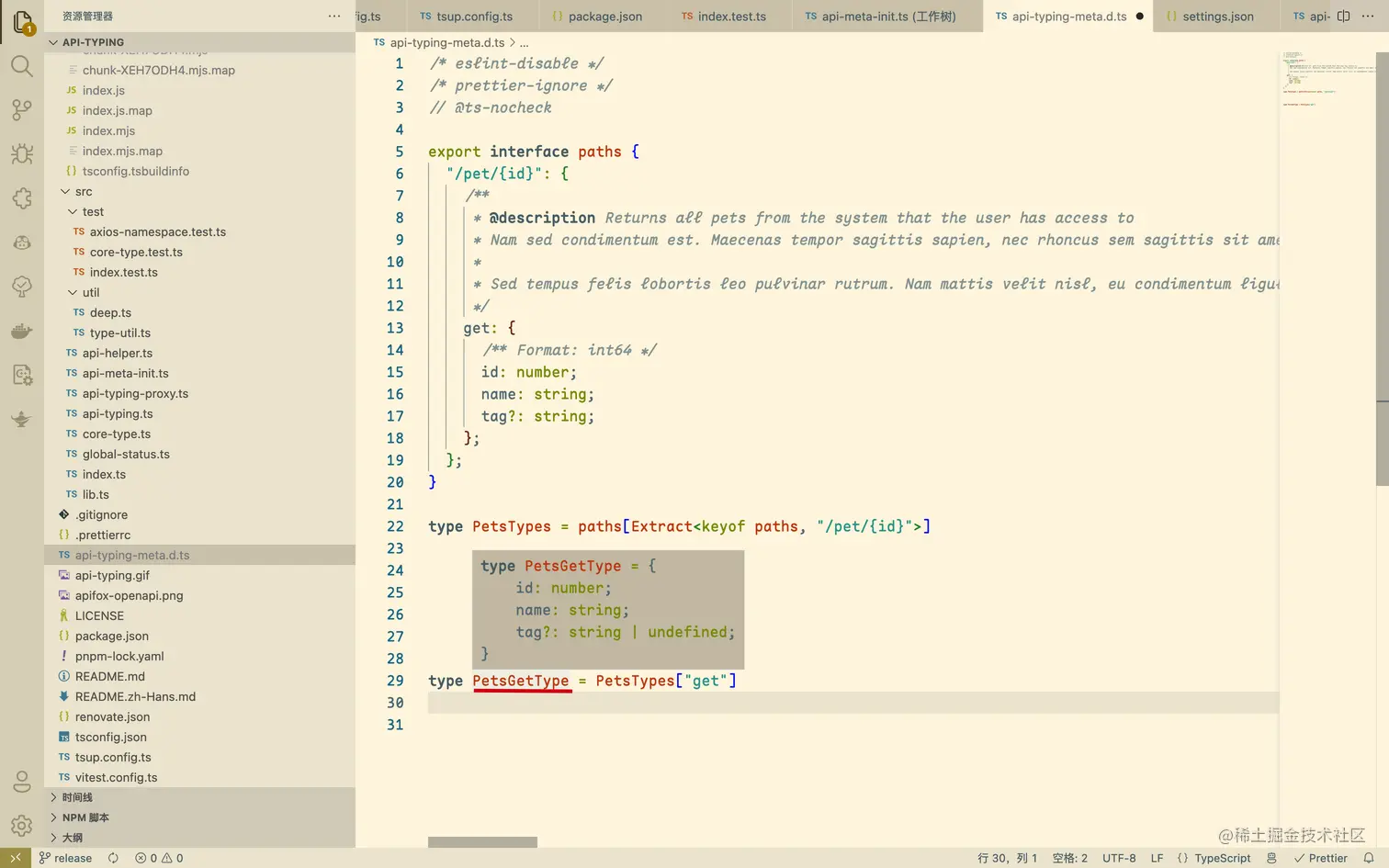The width and height of the screenshot is (1389, 868).
Task: Open core-type.test.ts file
Action: 199,252
